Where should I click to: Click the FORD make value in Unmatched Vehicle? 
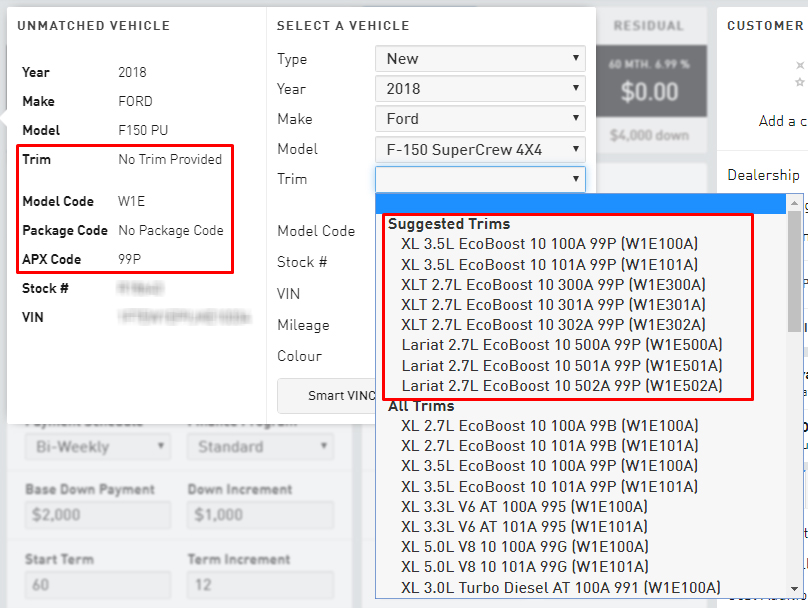pos(136,102)
